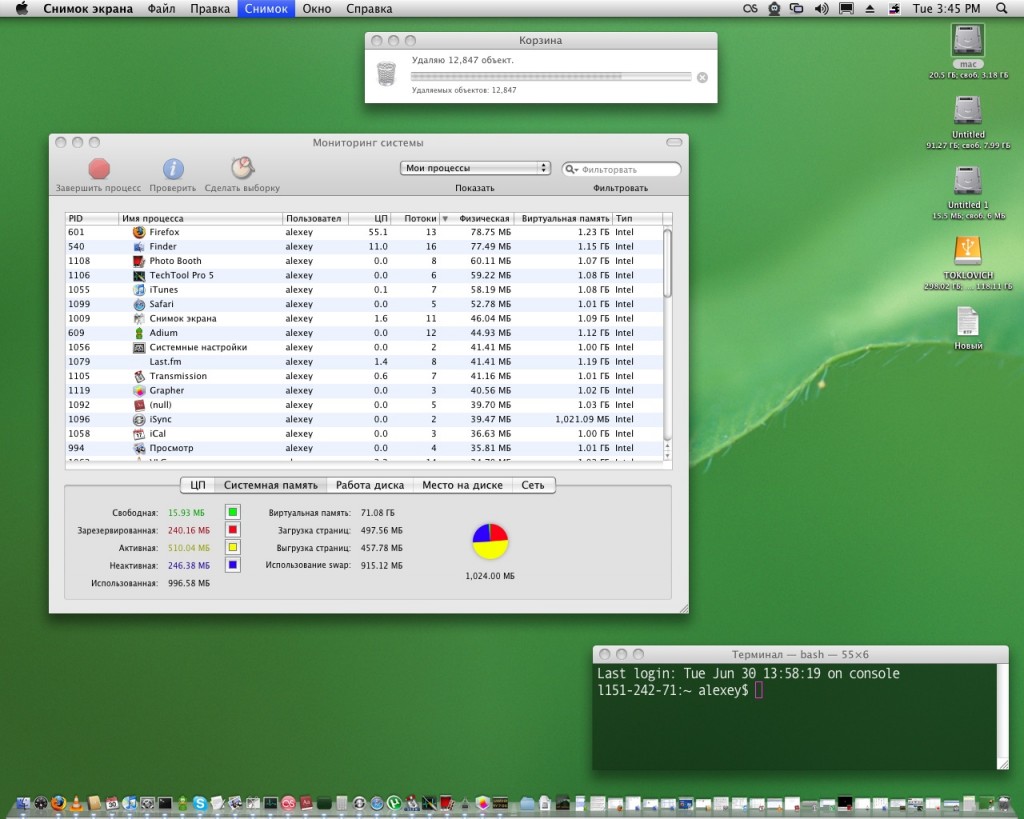Viewport: 1024px width, 819px height.
Task: Click the volume speaker icon in menu bar
Action: click(x=821, y=9)
